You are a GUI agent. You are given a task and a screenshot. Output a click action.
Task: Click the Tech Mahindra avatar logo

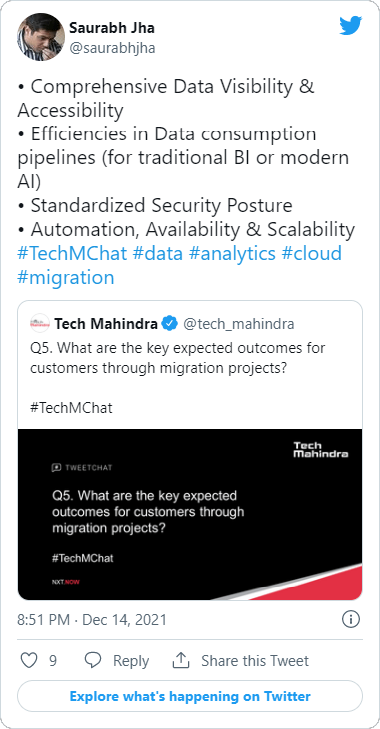click(40, 323)
